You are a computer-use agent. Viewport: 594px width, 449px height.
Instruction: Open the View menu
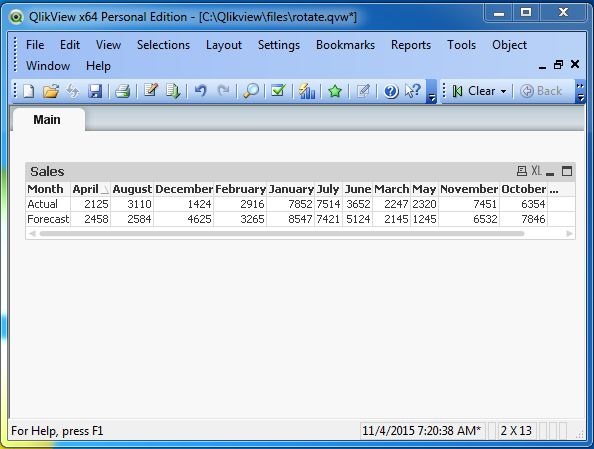(108, 45)
